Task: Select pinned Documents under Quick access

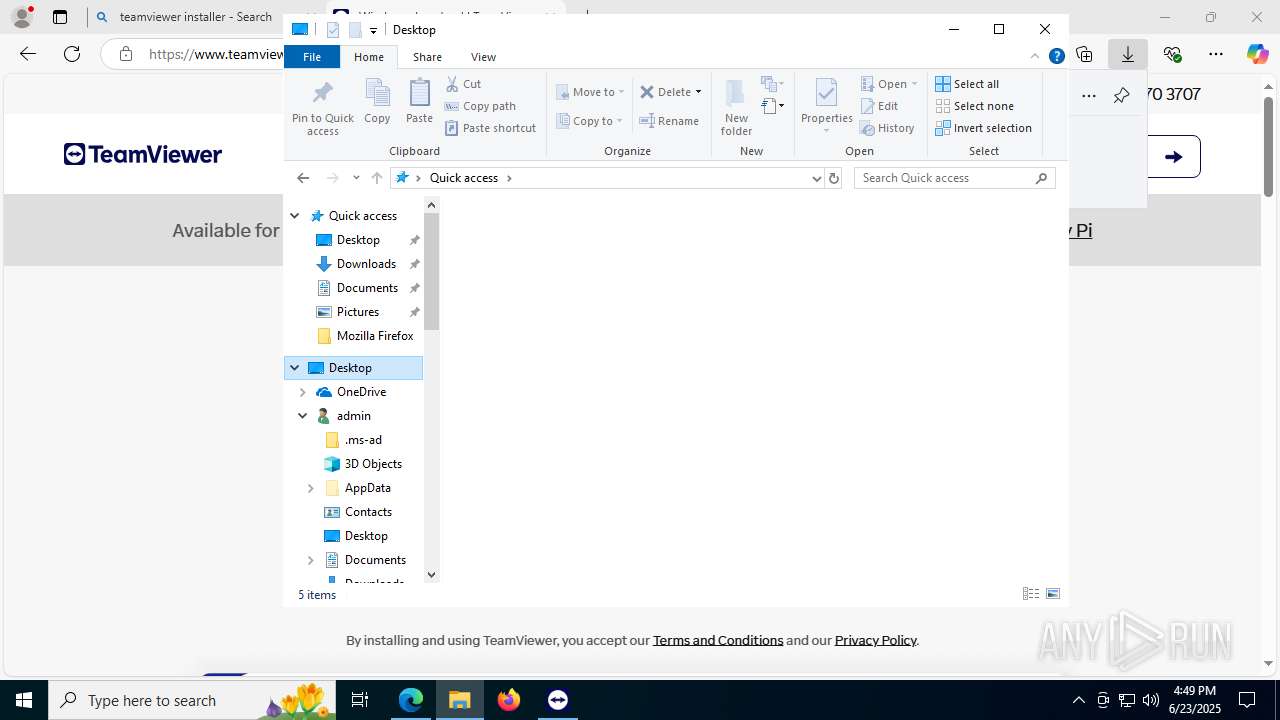Action: tap(367, 288)
